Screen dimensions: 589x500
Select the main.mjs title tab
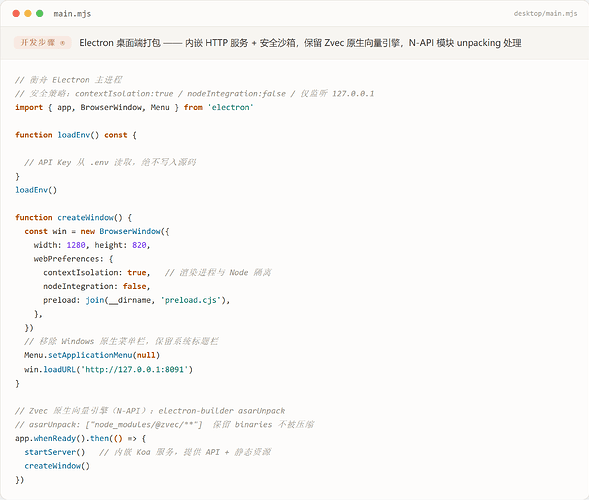72,14
